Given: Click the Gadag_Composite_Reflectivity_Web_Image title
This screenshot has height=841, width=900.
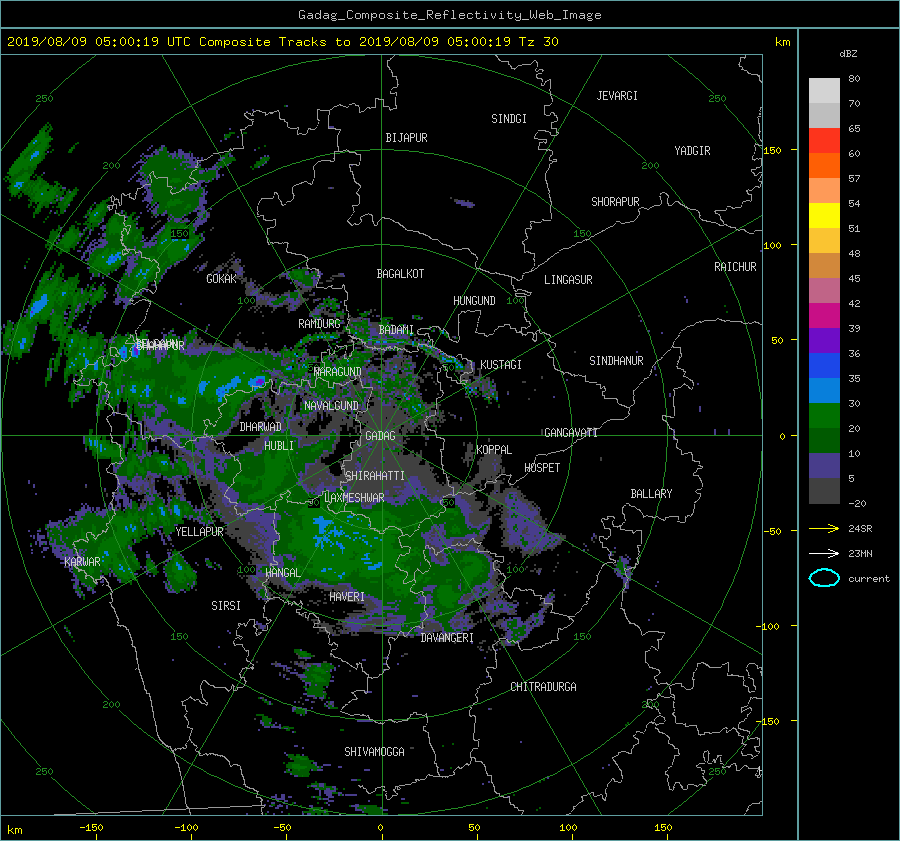Looking at the screenshot, I should (x=450, y=15).
